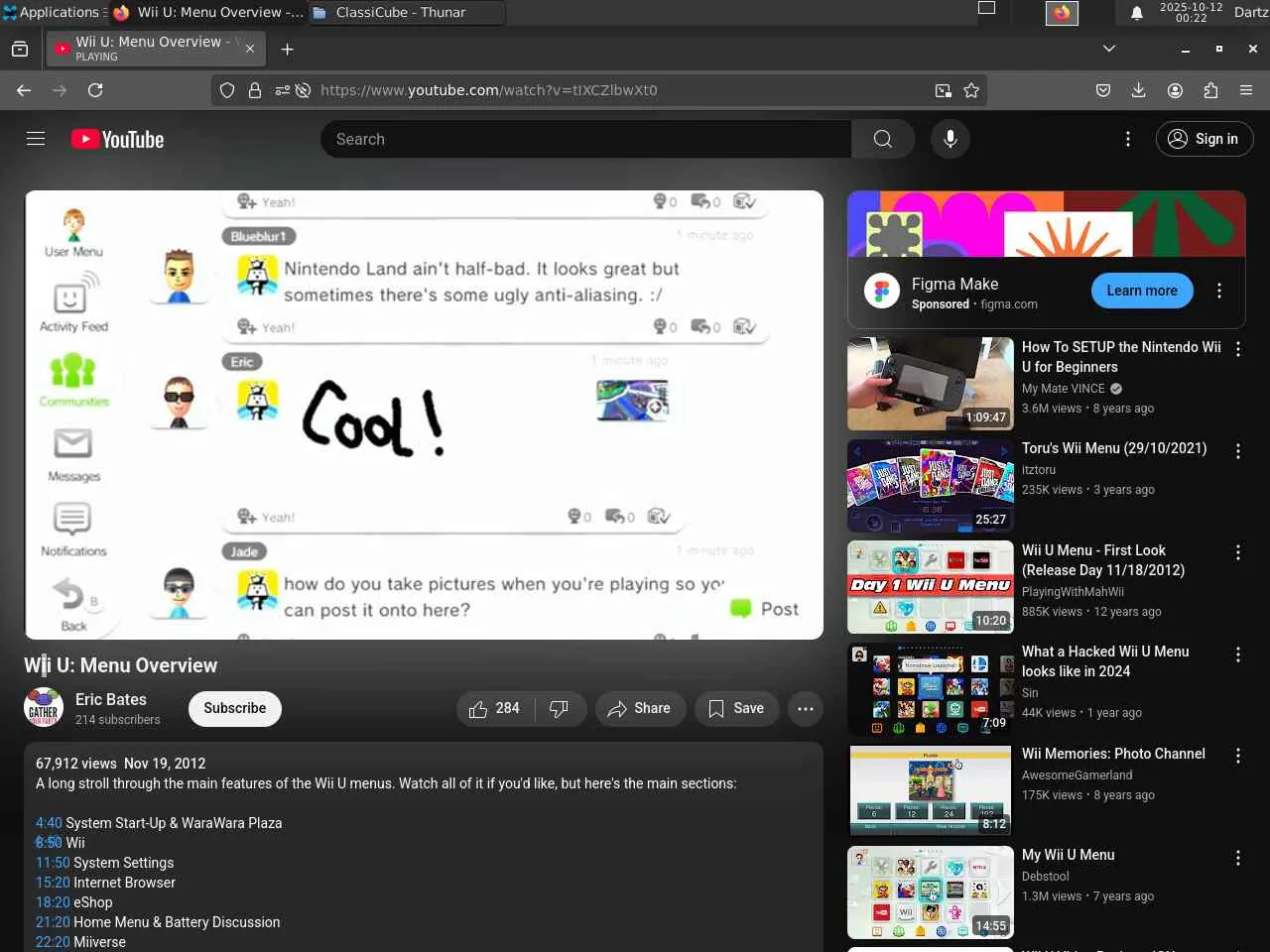
Task: Switch to ClassiCube - Thunar window
Action: (x=406, y=13)
